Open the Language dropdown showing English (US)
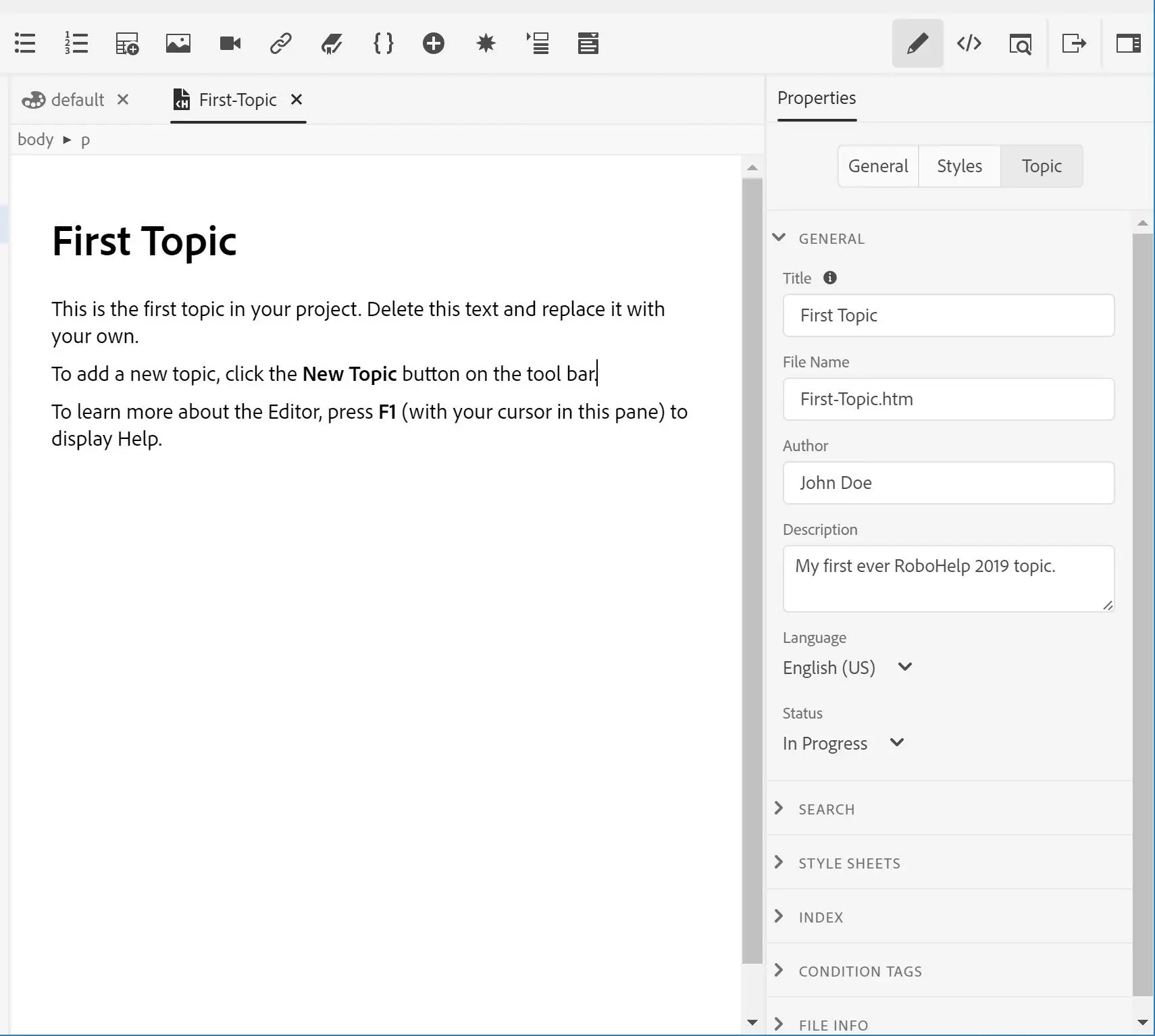Screen dimensions: 1155x1036 pyautogui.click(x=848, y=667)
